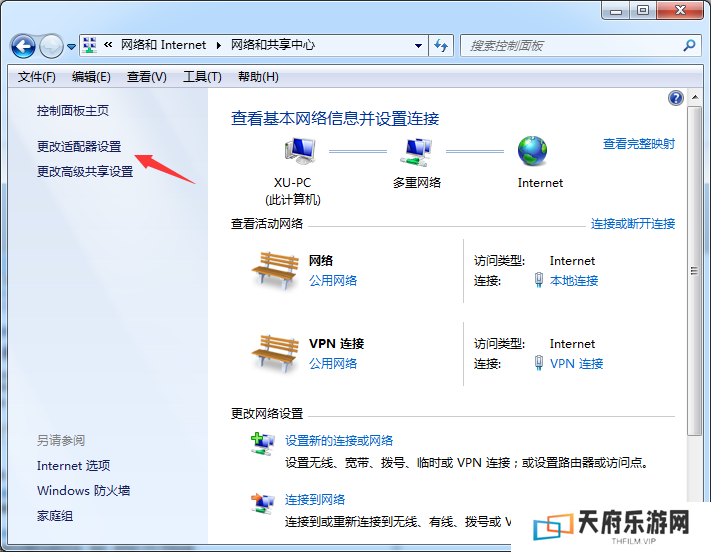
Task: Click the blue help question mark icon
Action: click(676, 98)
